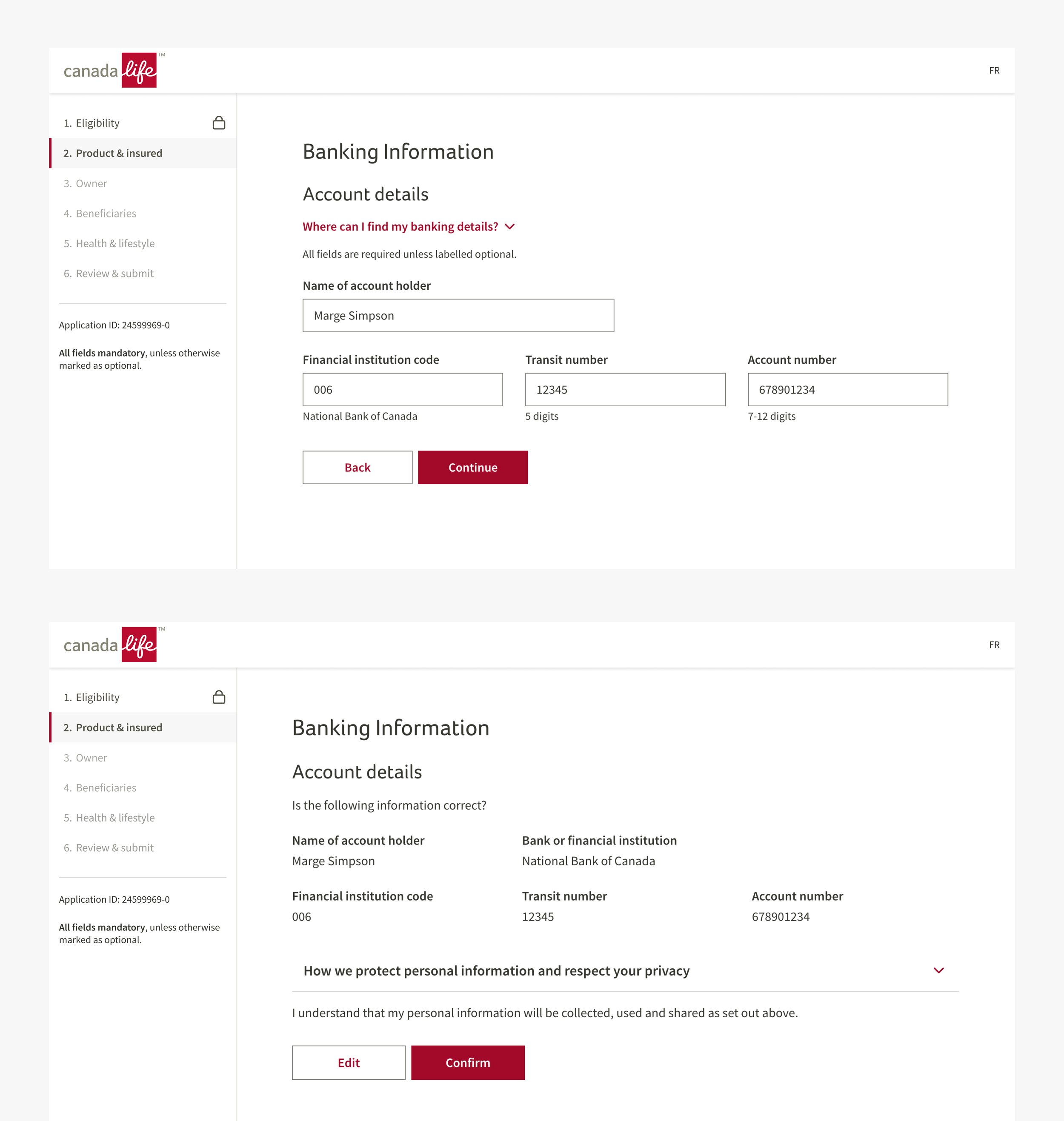This screenshot has height=1121, width=1064.
Task: Click lock icon beside Eligibility in bottom sidebar
Action: (219, 697)
